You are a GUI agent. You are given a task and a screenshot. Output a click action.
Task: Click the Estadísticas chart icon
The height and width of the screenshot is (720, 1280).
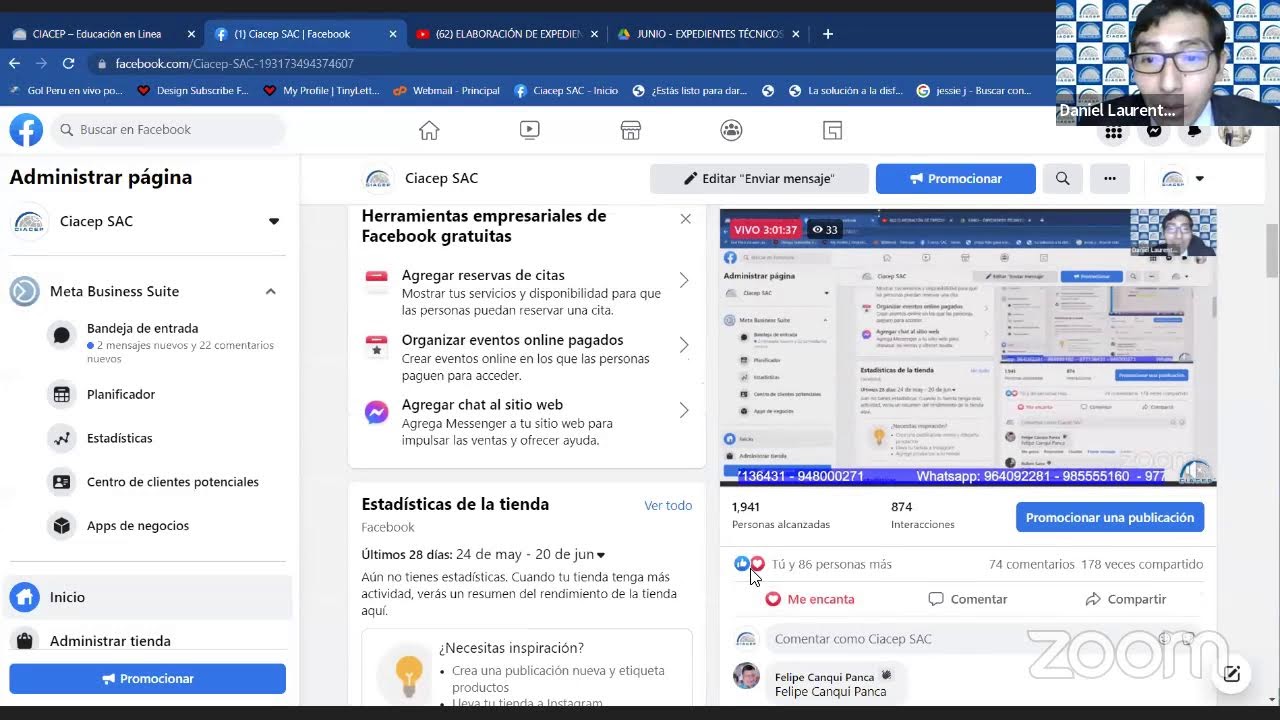pos(62,438)
